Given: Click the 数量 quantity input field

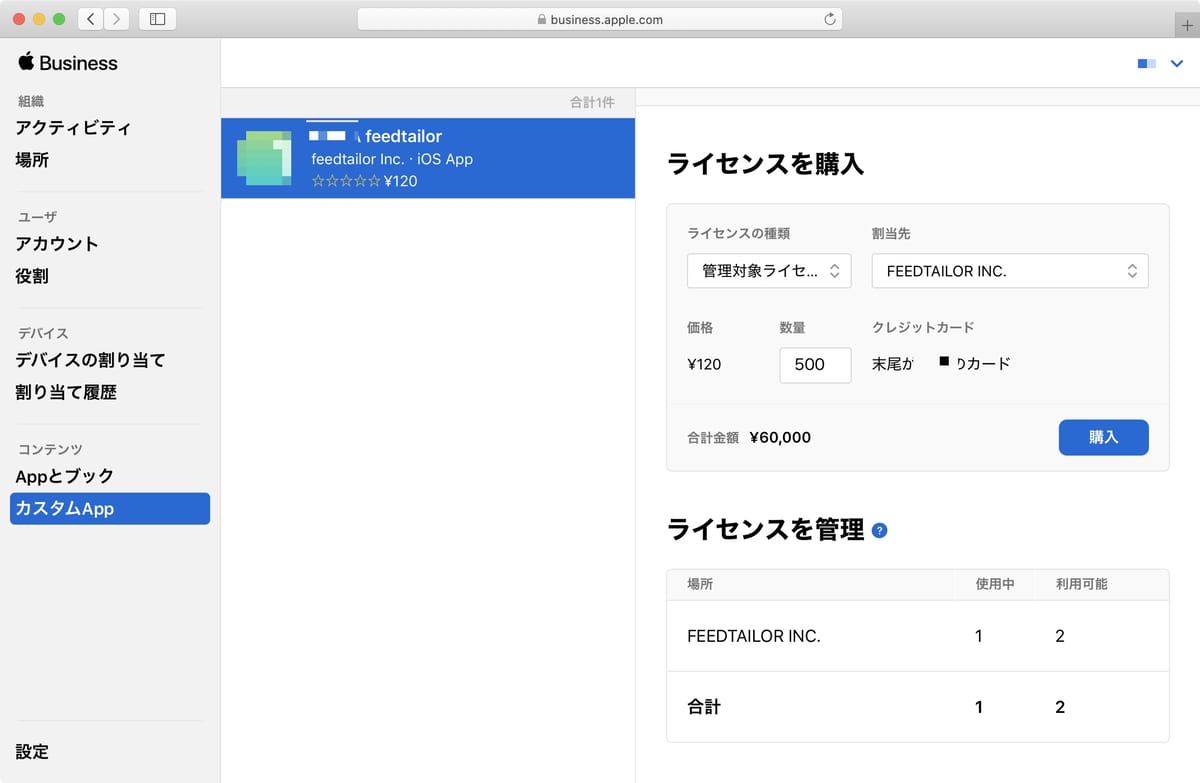Looking at the screenshot, I should pos(815,365).
